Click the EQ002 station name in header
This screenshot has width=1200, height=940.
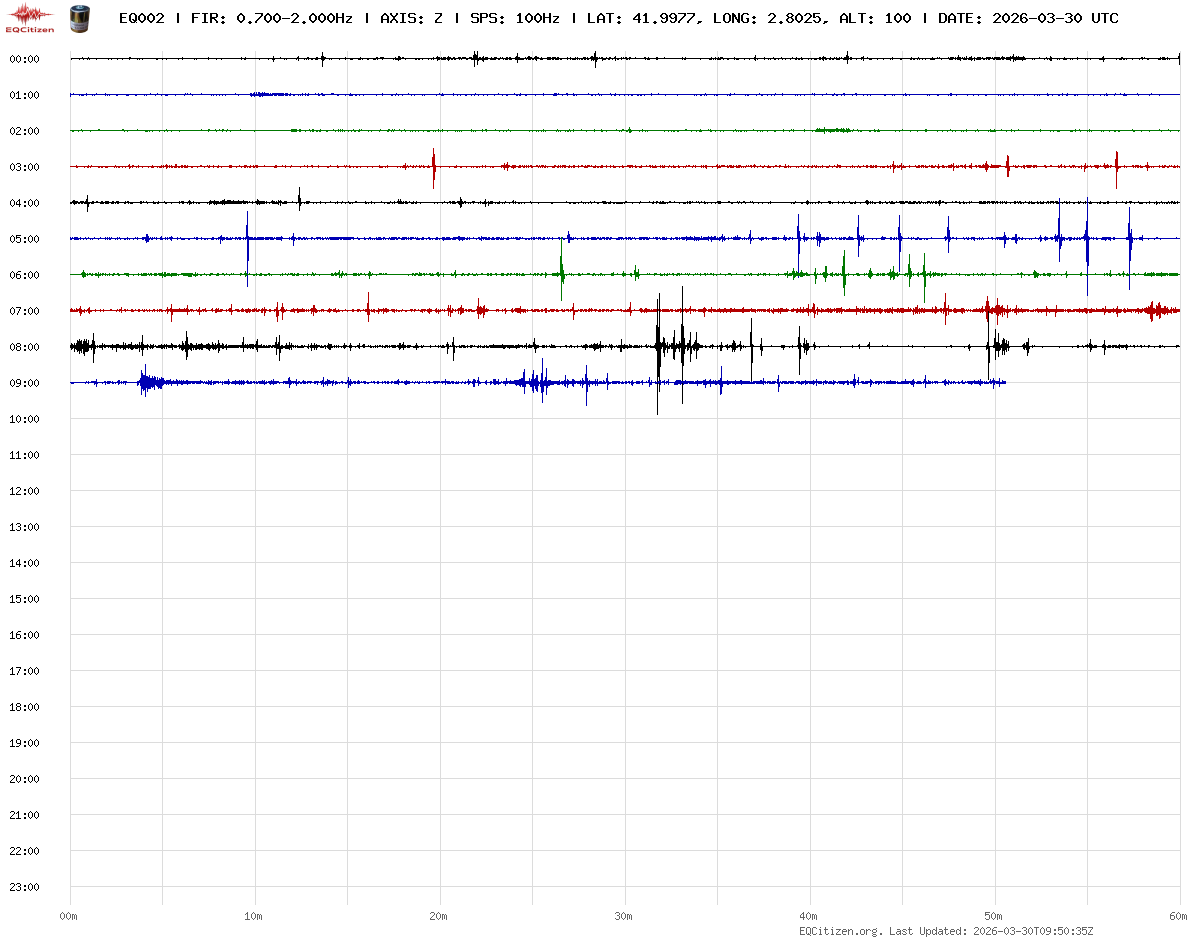point(141,18)
